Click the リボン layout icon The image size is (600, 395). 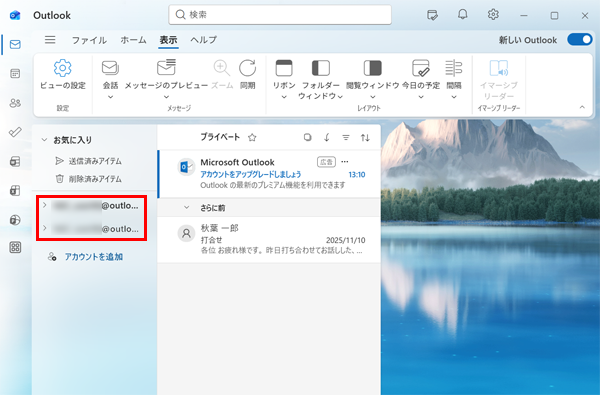pyautogui.click(x=284, y=68)
